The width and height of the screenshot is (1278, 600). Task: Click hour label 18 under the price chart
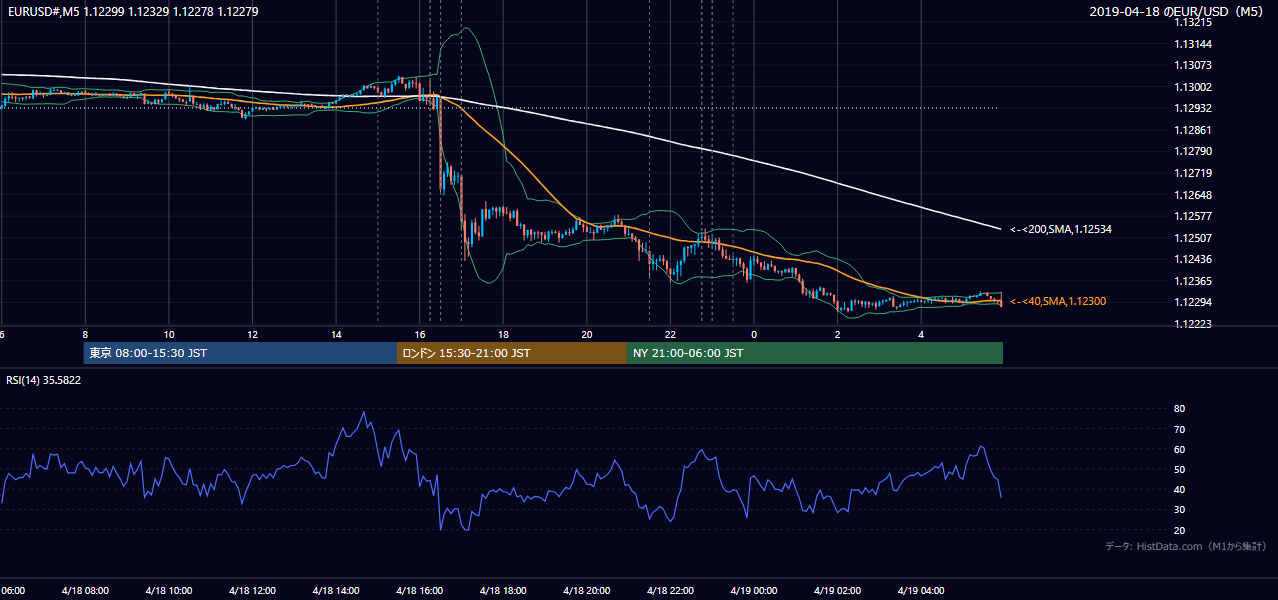tap(503, 334)
